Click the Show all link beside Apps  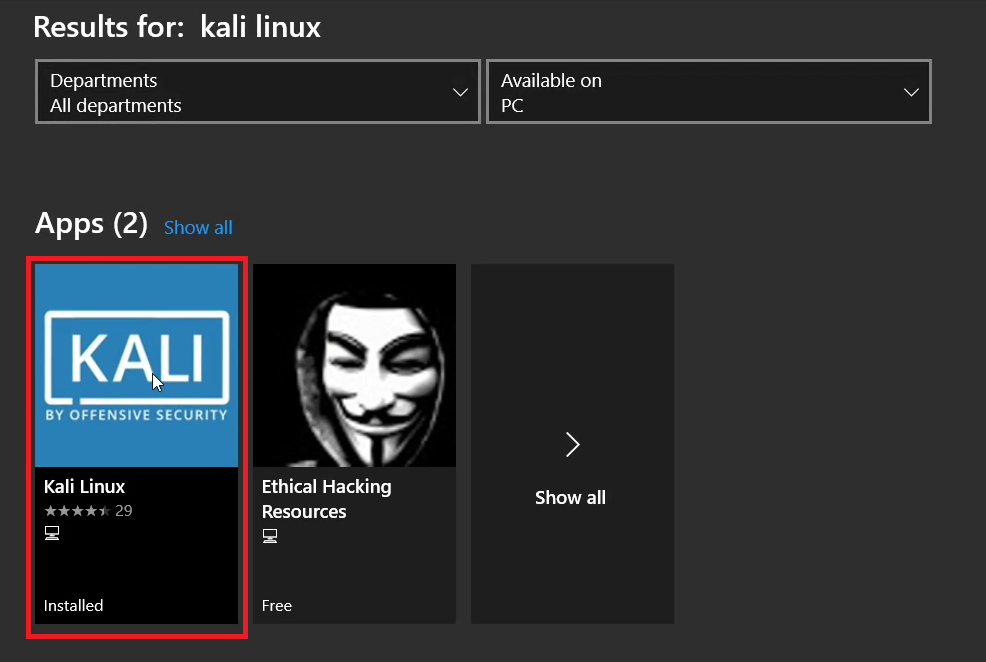198,228
